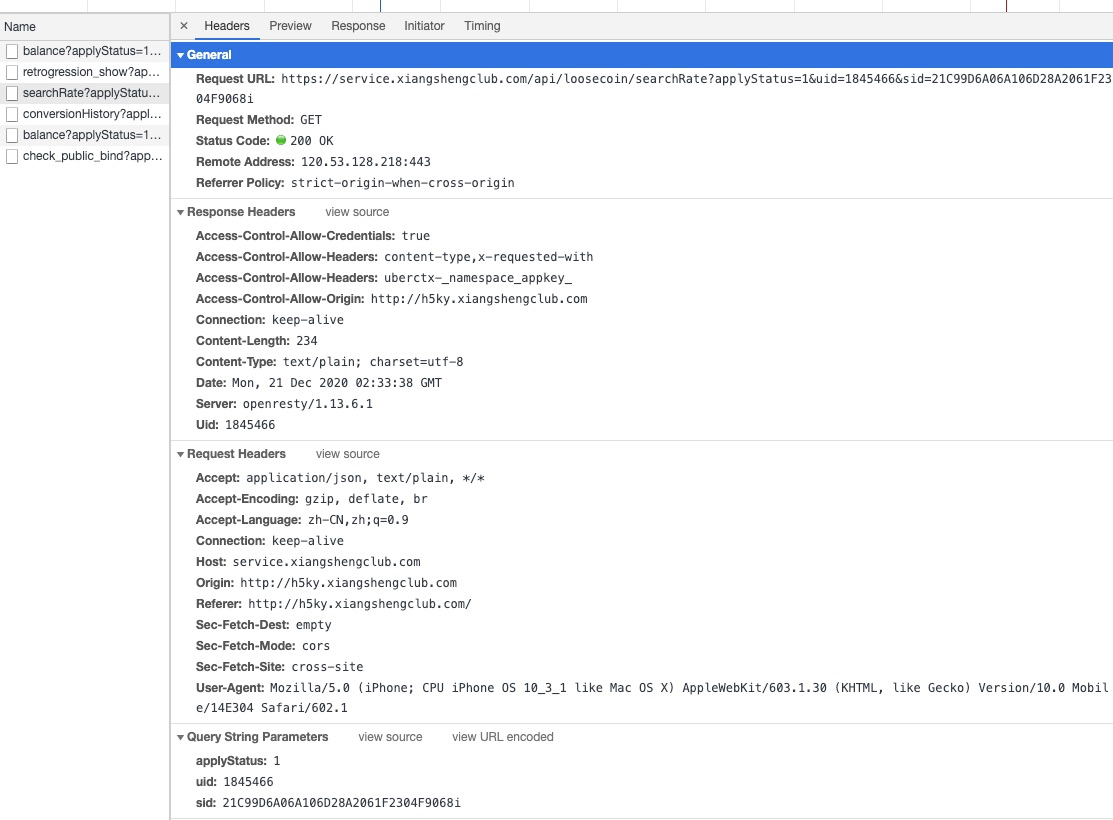Check the first balance request checkbox
Screen dimensions: 1113x820
pyautogui.click(x=13, y=51)
